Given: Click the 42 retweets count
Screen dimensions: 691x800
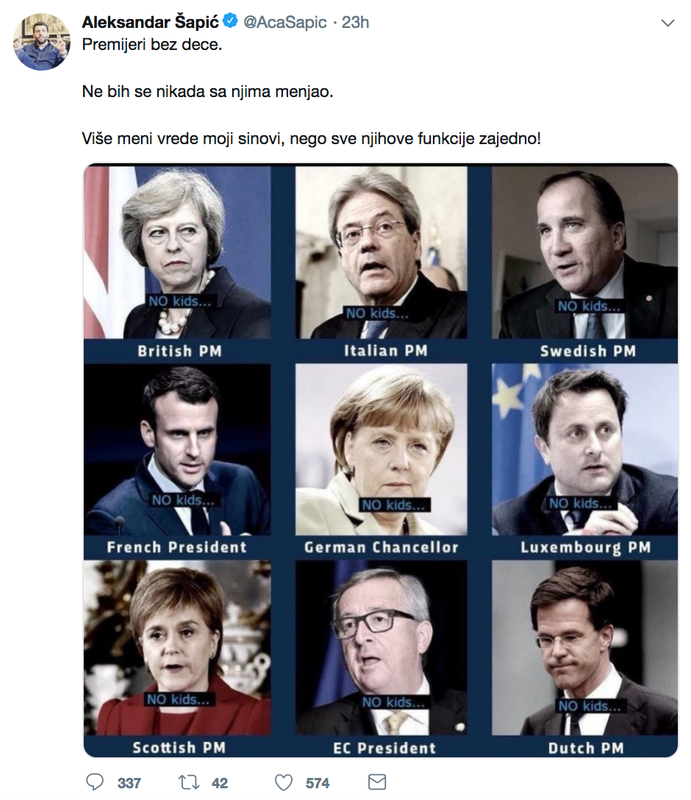Looking at the screenshot, I should tap(219, 783).
